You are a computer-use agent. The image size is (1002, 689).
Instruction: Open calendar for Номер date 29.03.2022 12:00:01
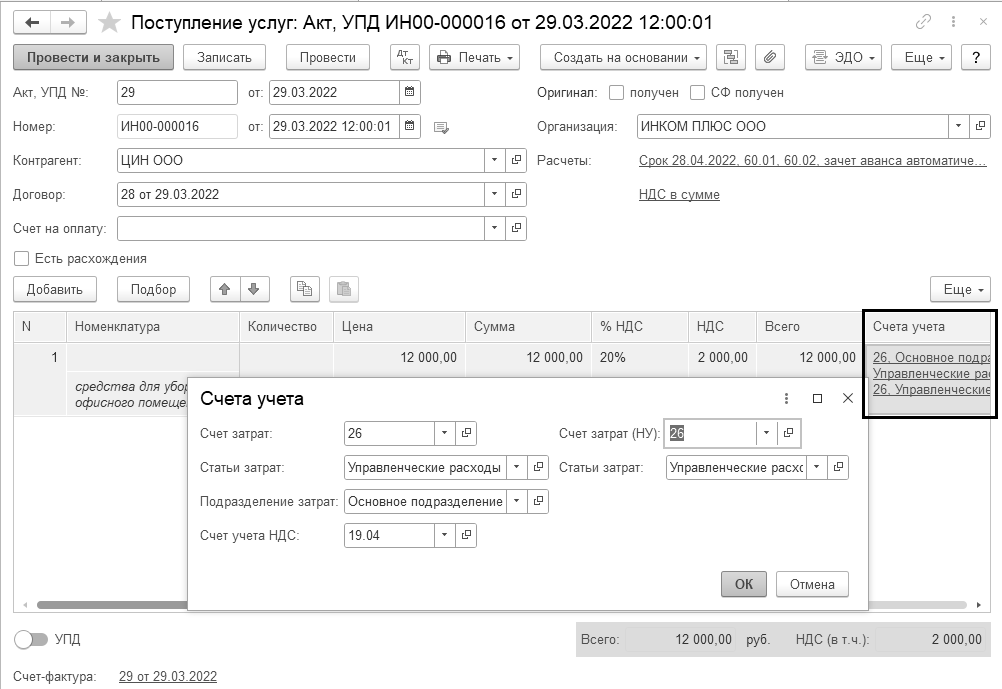[x=410, y=126]
